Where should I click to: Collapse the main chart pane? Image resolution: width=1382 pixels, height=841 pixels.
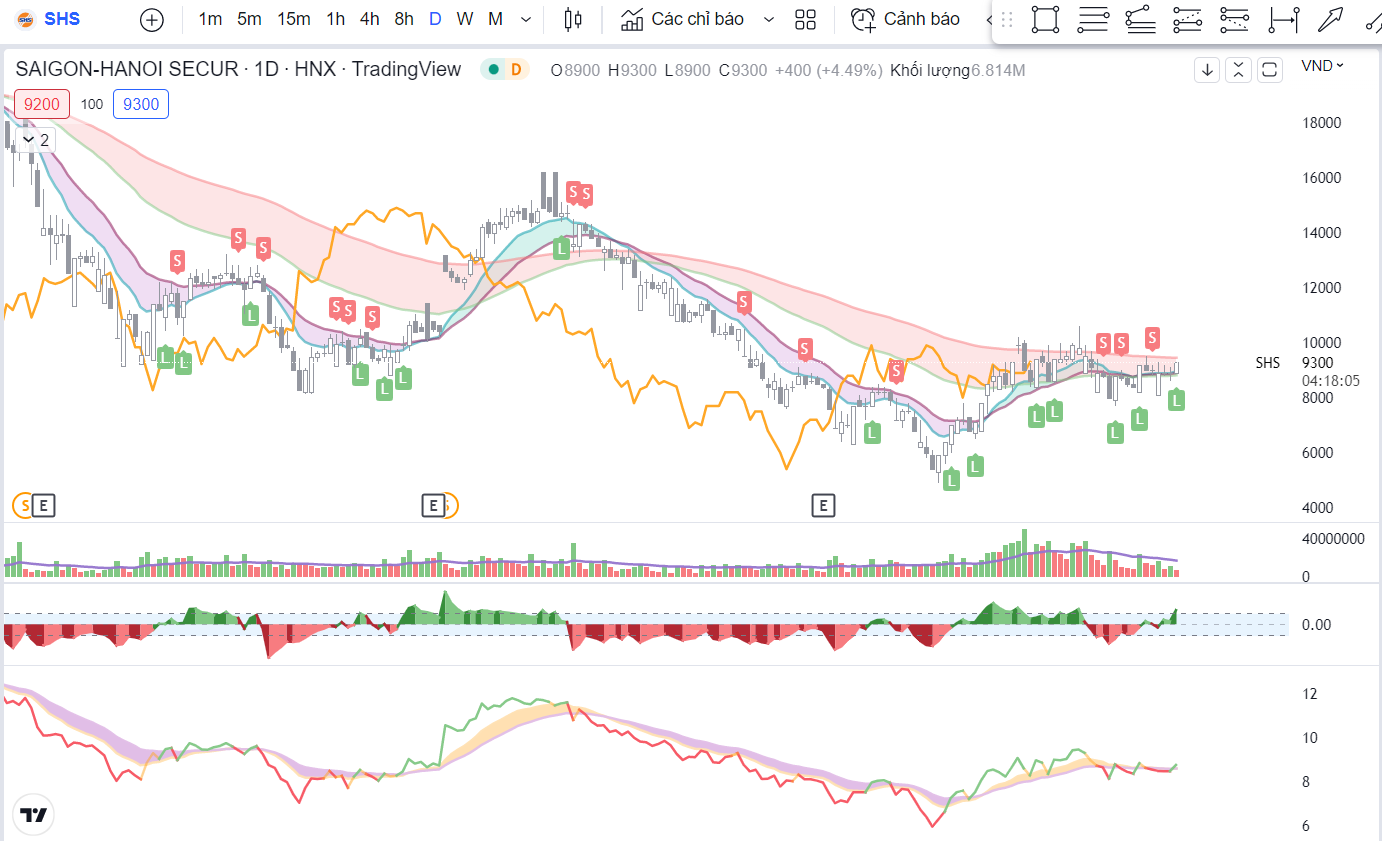(1238, 69)
